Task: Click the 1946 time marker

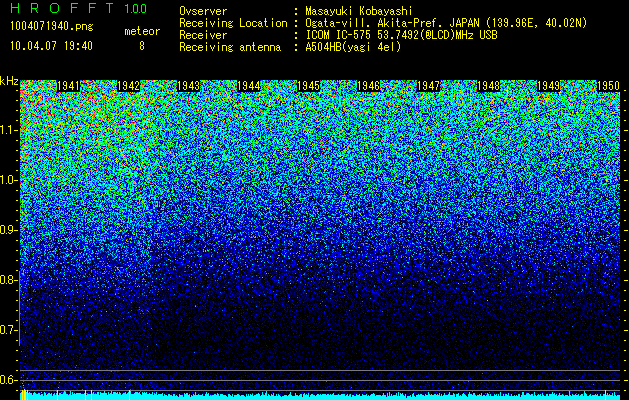Action: (x=369, y=86)
